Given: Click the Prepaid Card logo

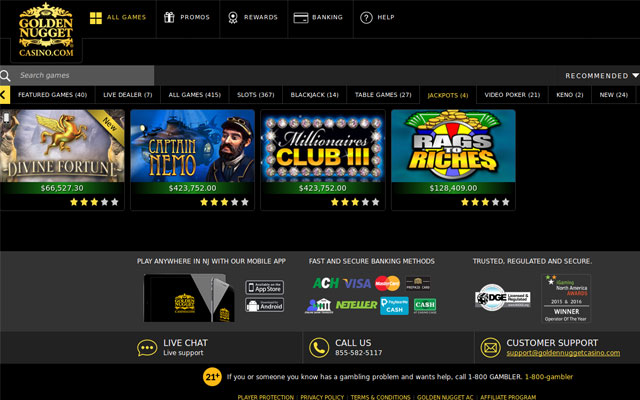Looking at the screenshot, I should pos(418,283).
